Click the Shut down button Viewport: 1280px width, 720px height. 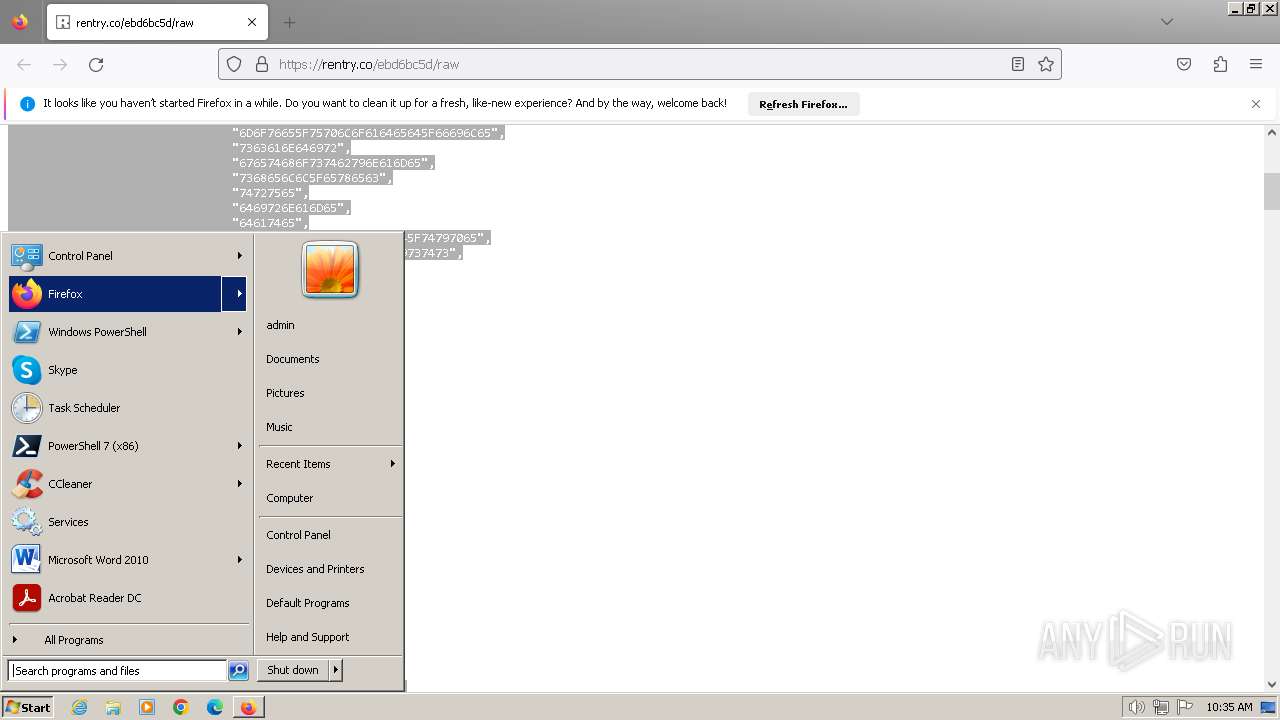pyautogui.click(x=293, y=670)
